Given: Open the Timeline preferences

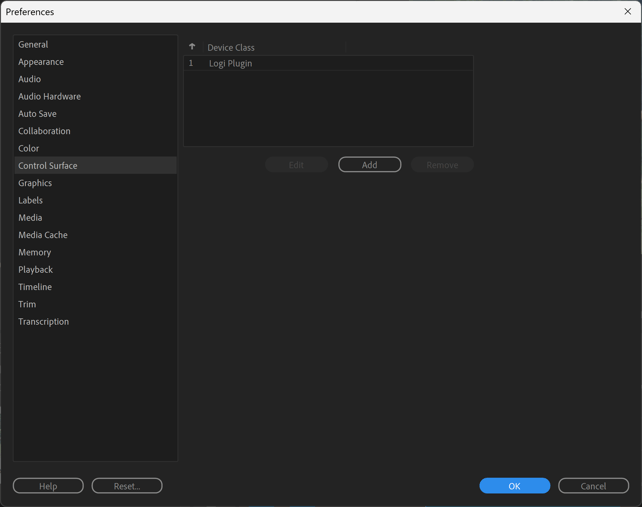Looking at the screenshot, I should click(x=35, y=287).
